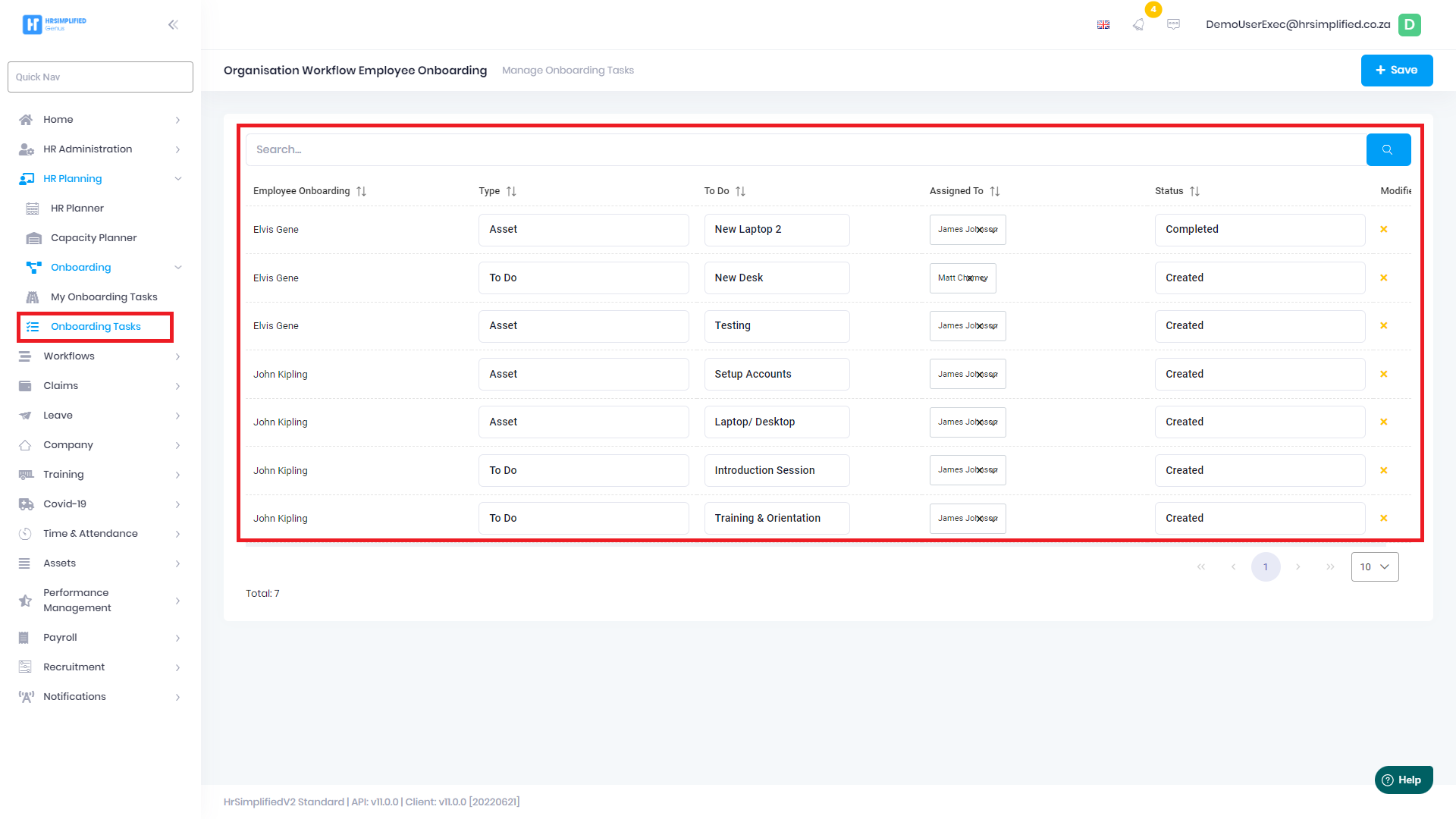This screenshot has height=819, width=1456.
Task: Collapse the HR Planning section
Action: click(x=177, y=179)
